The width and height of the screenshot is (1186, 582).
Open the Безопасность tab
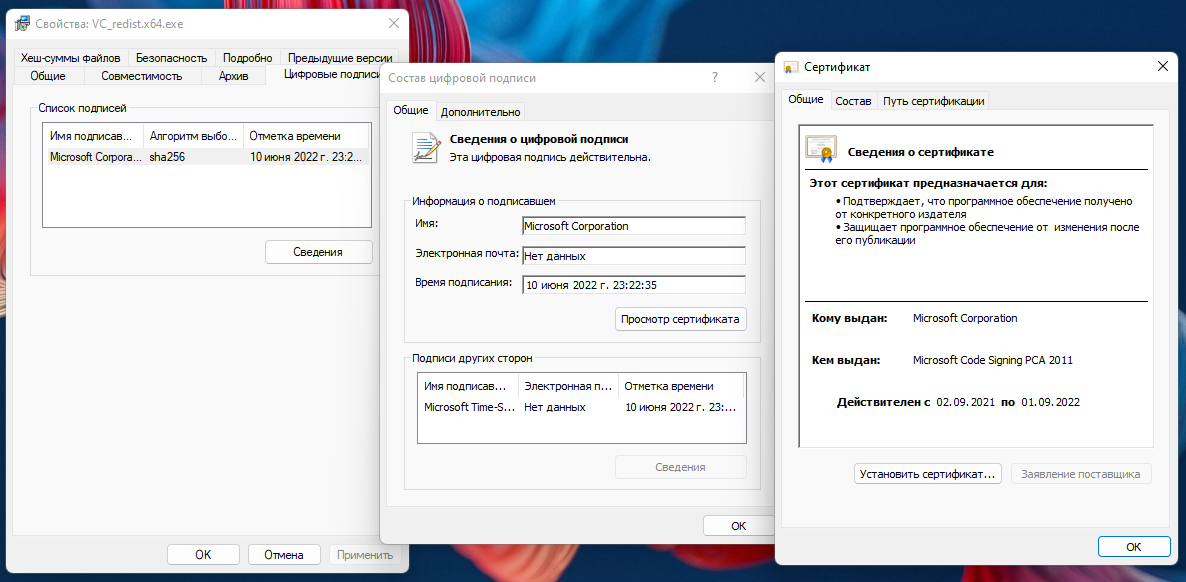coord(171,58)
